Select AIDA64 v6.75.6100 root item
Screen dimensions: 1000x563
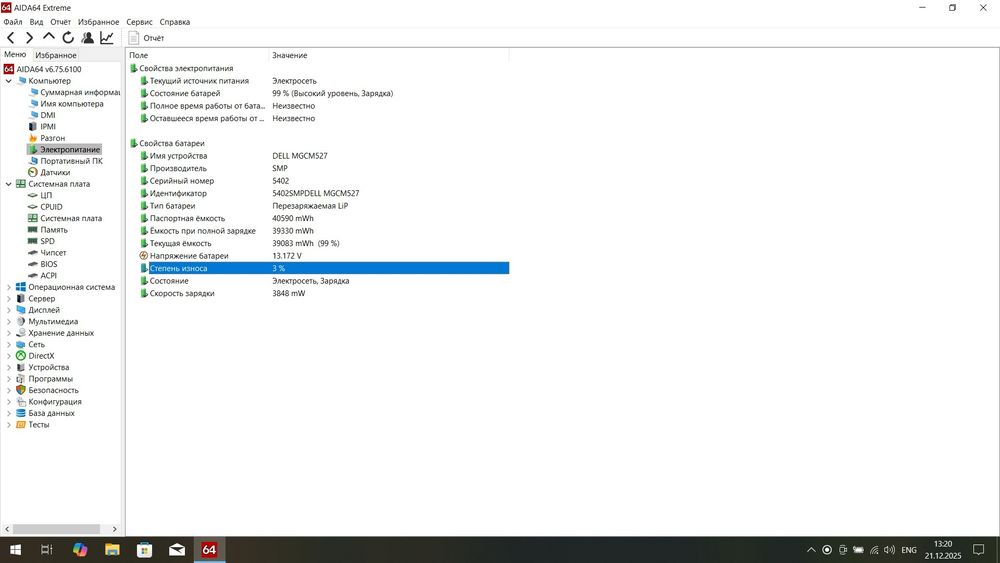click(48, 69)
